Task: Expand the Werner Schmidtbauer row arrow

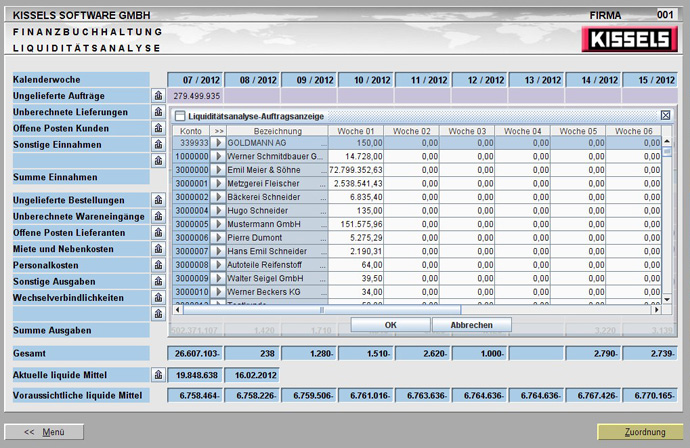Action: point(218,156)
